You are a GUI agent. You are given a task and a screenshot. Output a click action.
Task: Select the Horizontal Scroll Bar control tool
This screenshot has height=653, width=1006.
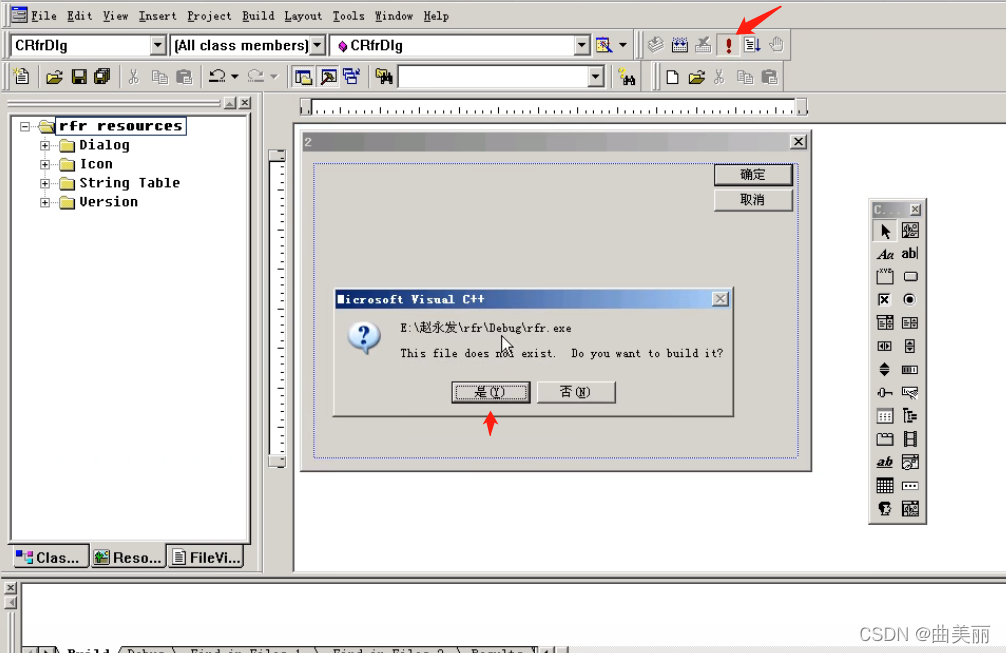click(885, 346)
